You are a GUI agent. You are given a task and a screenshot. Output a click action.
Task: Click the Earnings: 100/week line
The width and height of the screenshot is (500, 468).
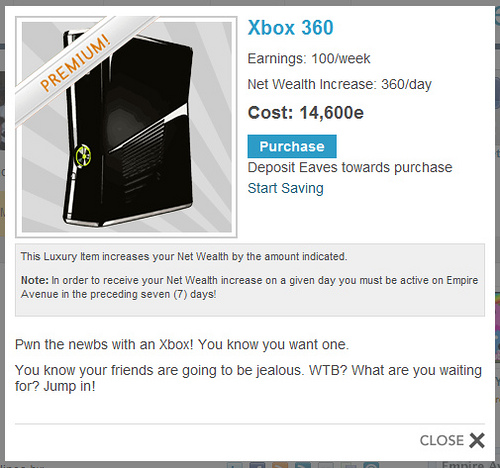tap(309, 59)
